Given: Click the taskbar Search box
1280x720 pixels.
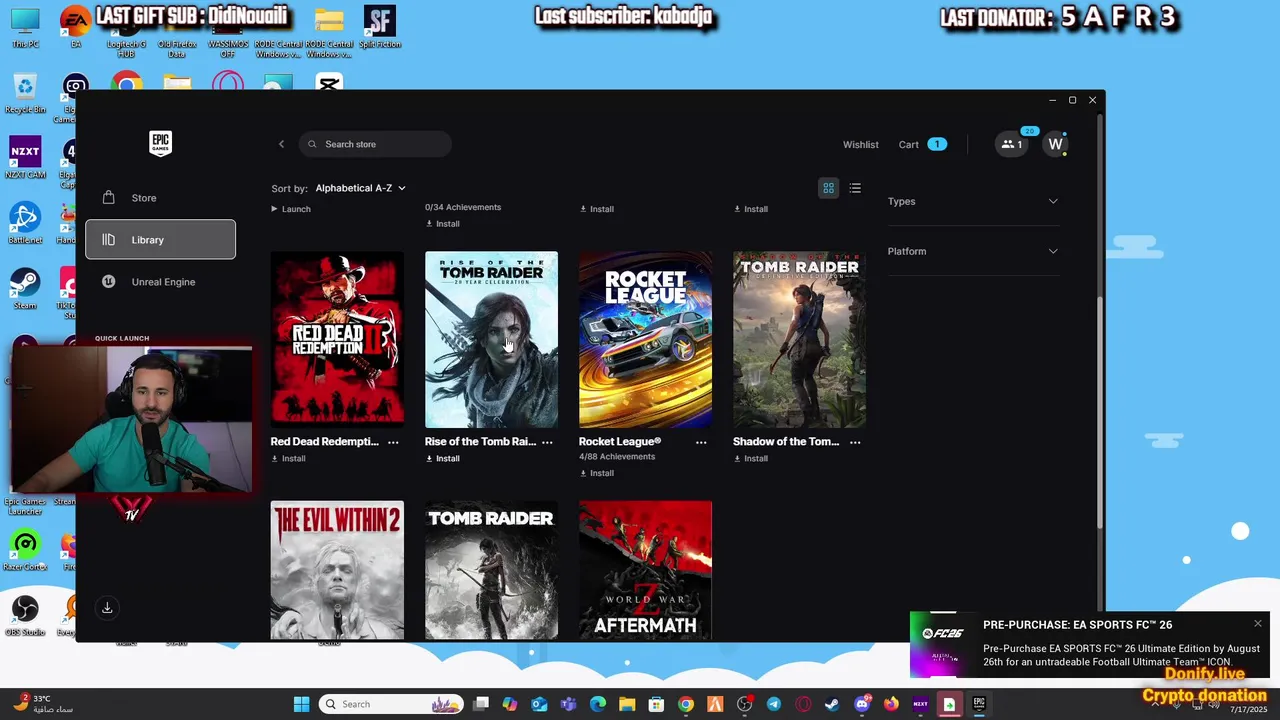Looking at the screenshot, I should (x=391, y=704).
